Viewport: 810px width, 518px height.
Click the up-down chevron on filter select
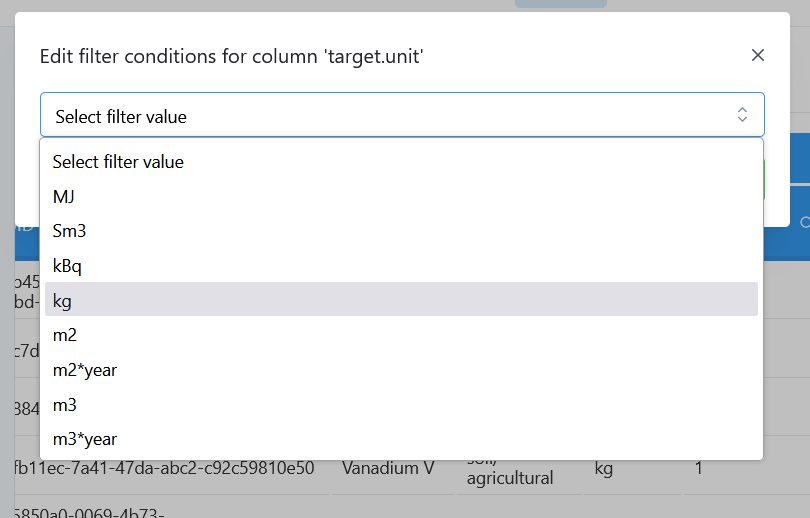point(742,115)
